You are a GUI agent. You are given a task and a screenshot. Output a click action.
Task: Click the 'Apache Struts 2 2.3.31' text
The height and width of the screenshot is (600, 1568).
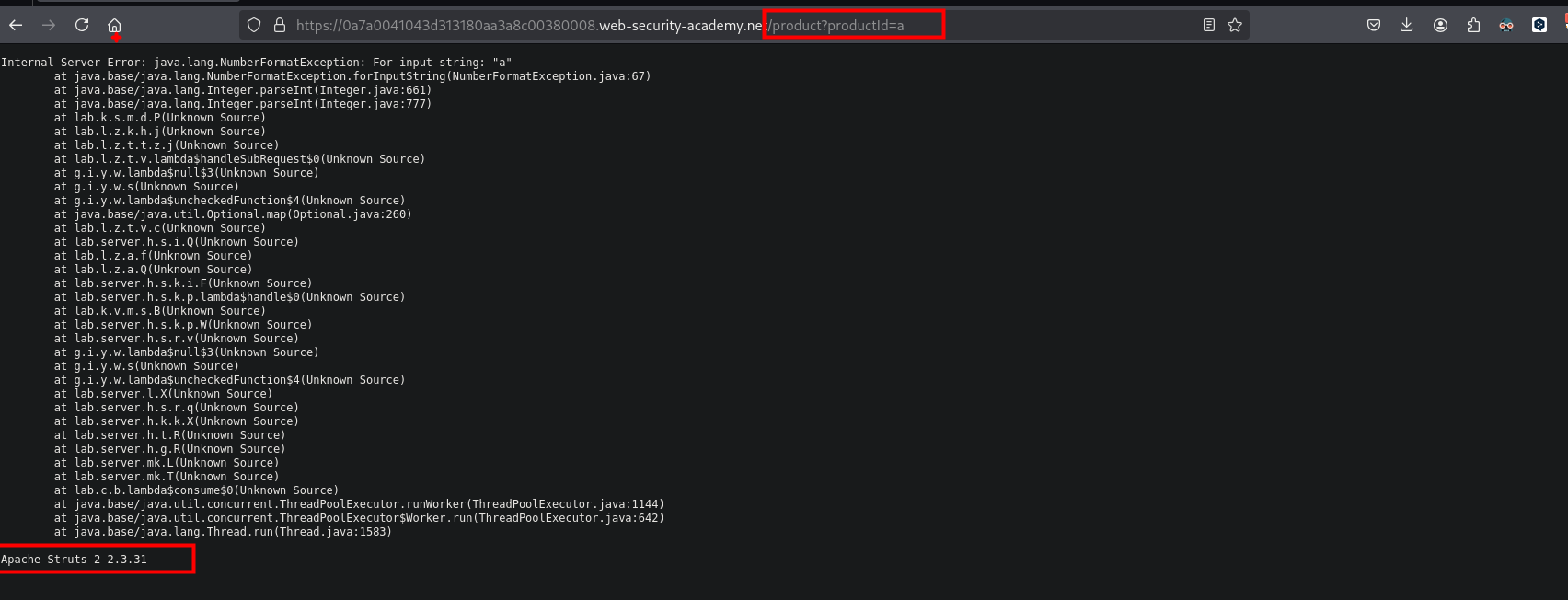[x=74, y=560]
